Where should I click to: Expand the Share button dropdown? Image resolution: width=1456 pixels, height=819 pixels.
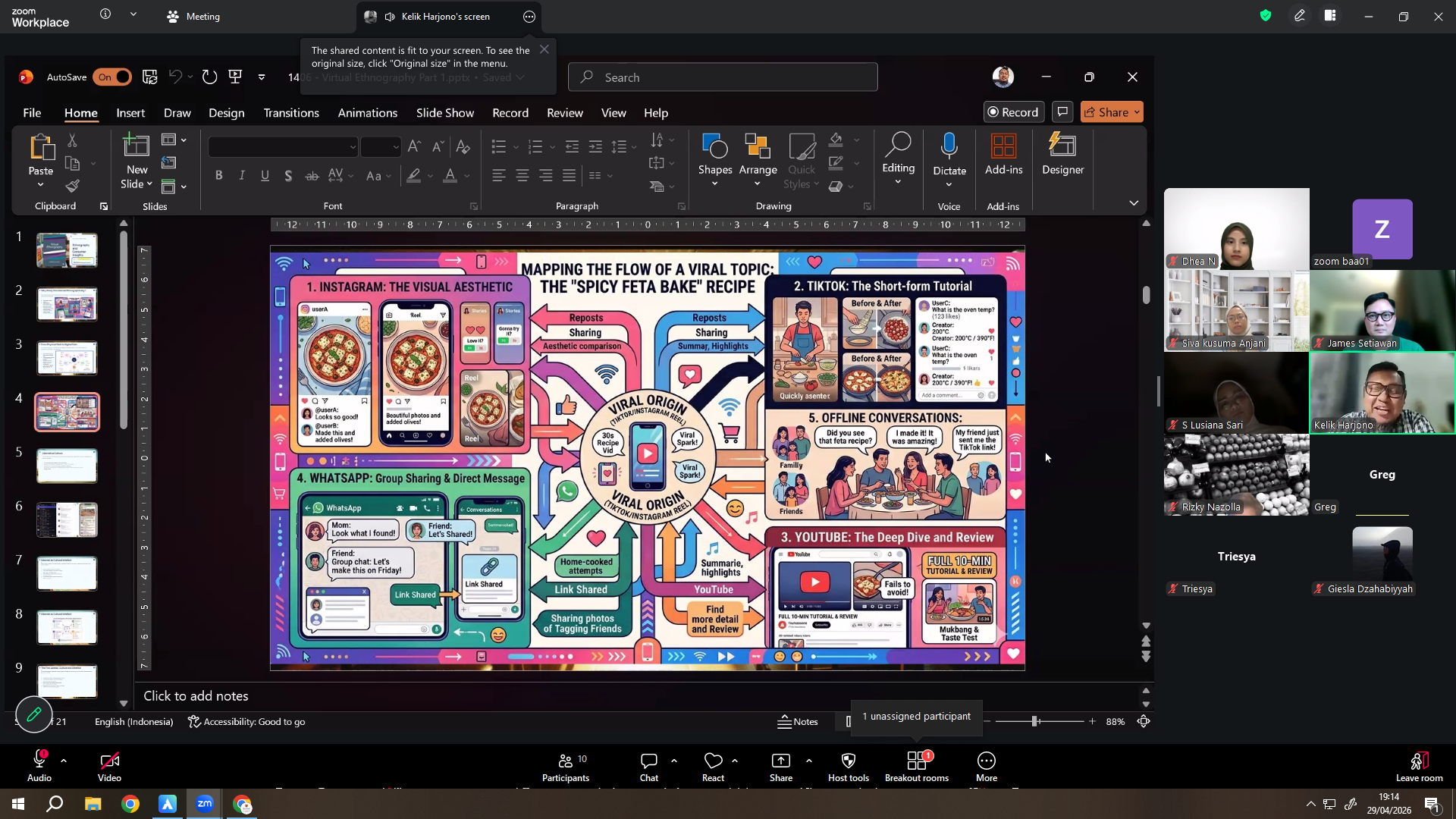click(x=1137, y=112)
